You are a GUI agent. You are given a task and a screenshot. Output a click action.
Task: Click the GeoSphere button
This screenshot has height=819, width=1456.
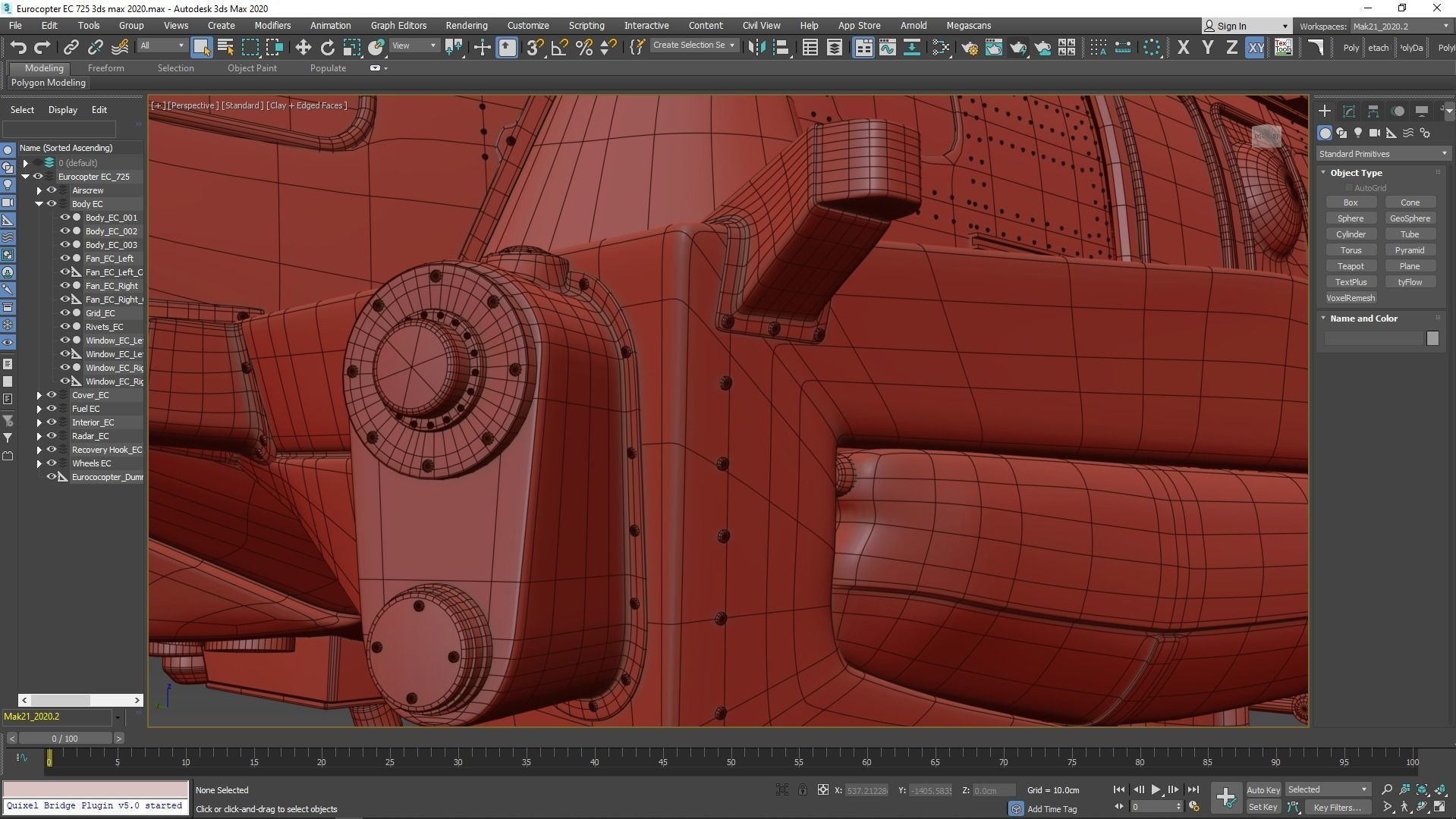[1410, 218]
